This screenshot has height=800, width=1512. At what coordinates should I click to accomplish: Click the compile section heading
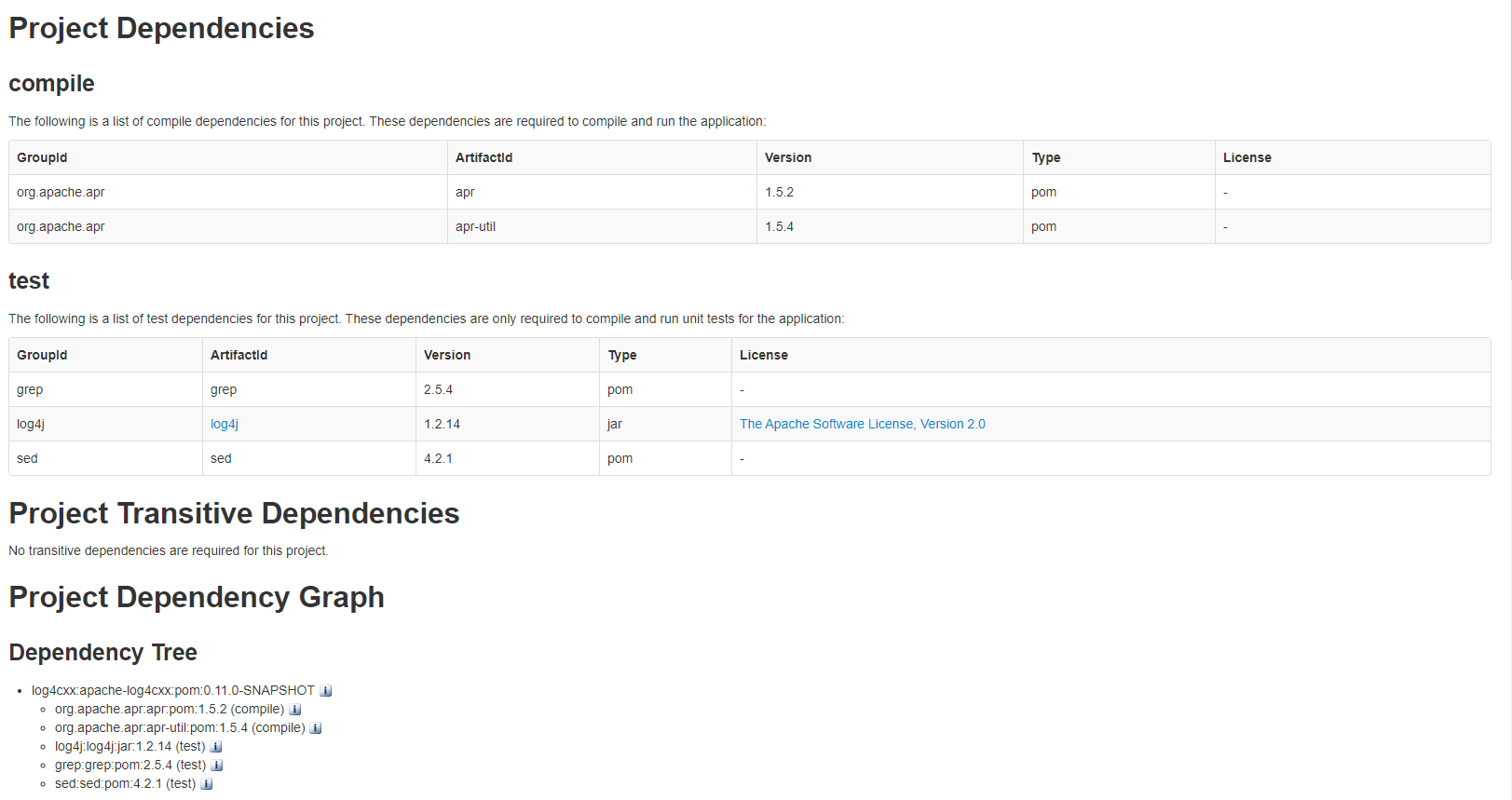(51, 84)
